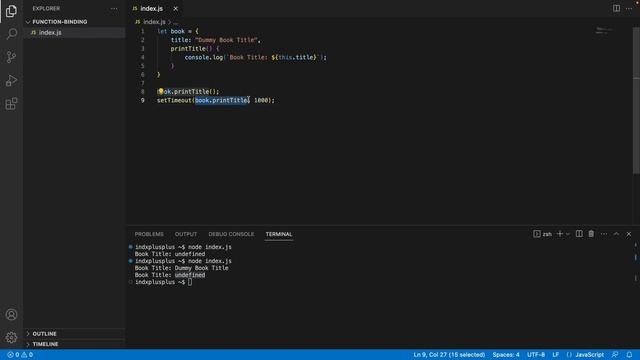This screenshot has width=640, height=360.
Task: Switch to the OUTPUT panel tab
Action: pyautogui.click(x=186, y=234)
